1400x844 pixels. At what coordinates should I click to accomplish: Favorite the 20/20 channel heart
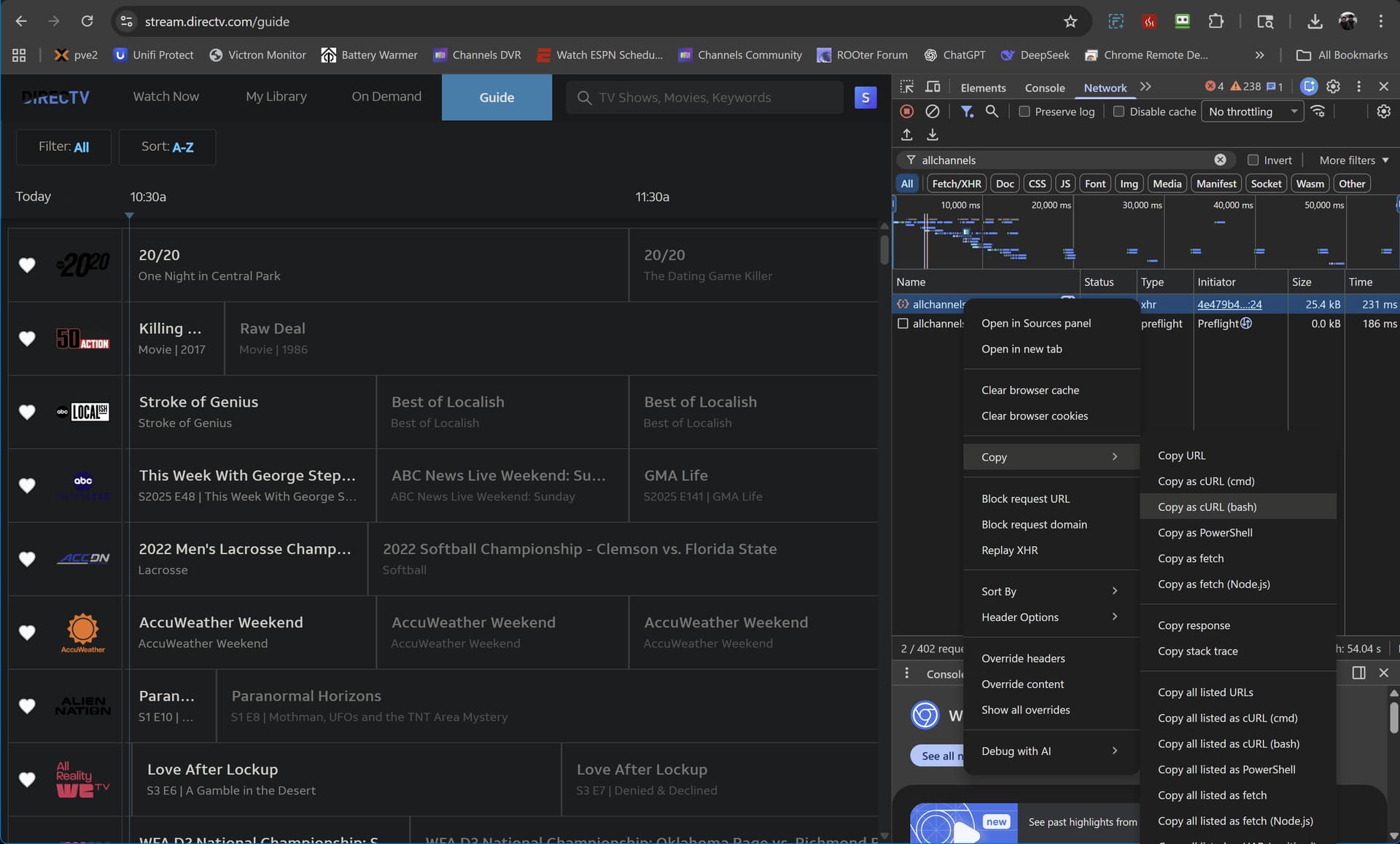(x=27, y=265)
